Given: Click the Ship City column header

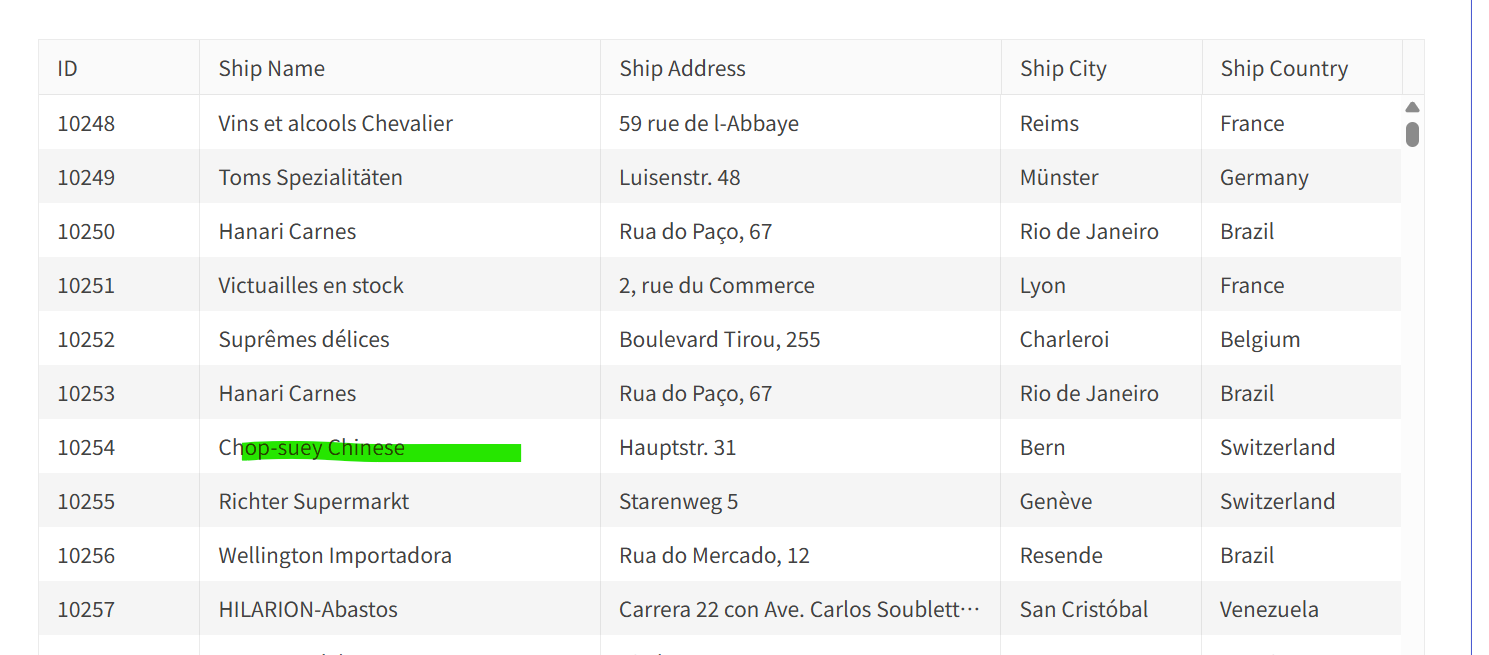Looking at the screenshot, I should click(x=1063, y=68).
